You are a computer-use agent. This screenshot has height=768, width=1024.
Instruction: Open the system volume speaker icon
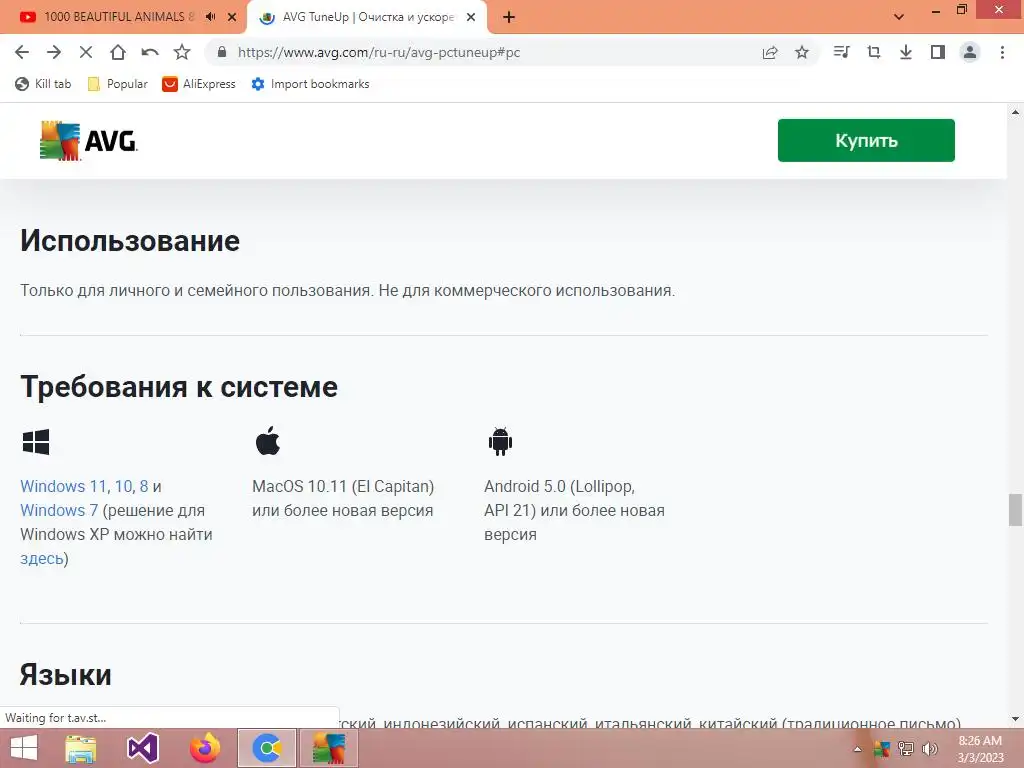(930, 749)
